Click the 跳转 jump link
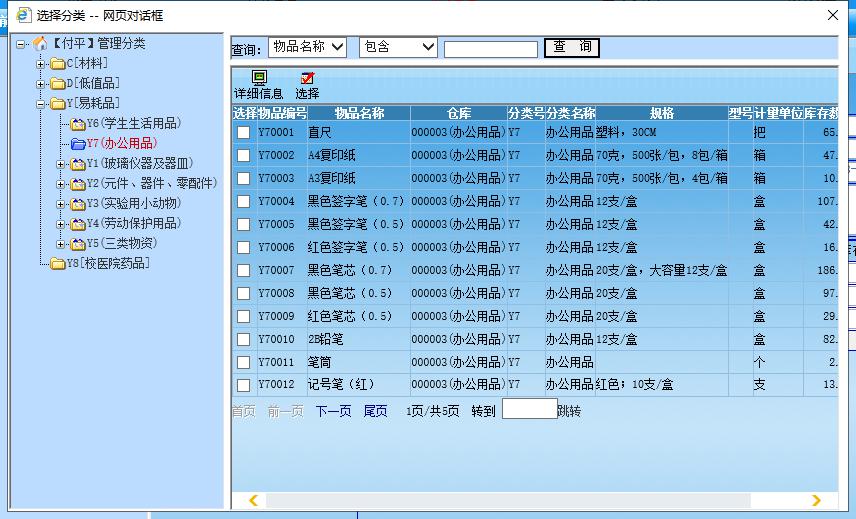The width and height of the screenshot is (856, 519). (569, 411)
